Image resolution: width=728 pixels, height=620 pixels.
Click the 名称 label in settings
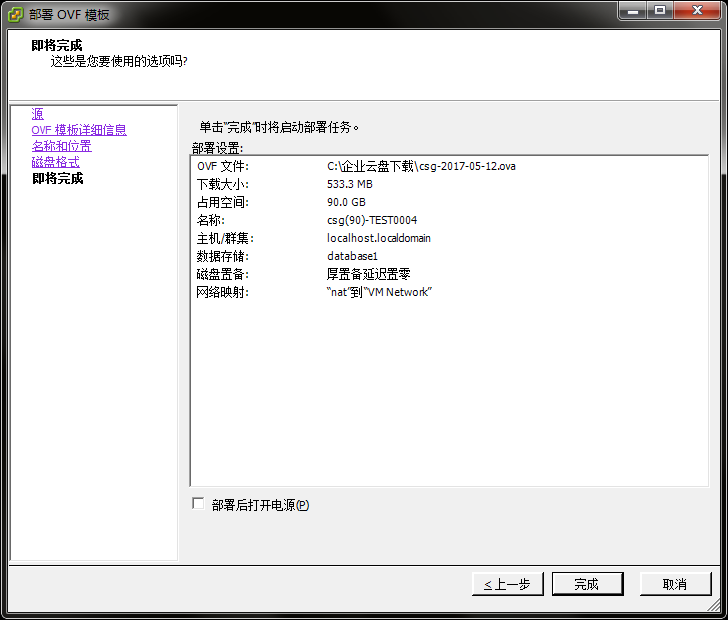point(211,220)
